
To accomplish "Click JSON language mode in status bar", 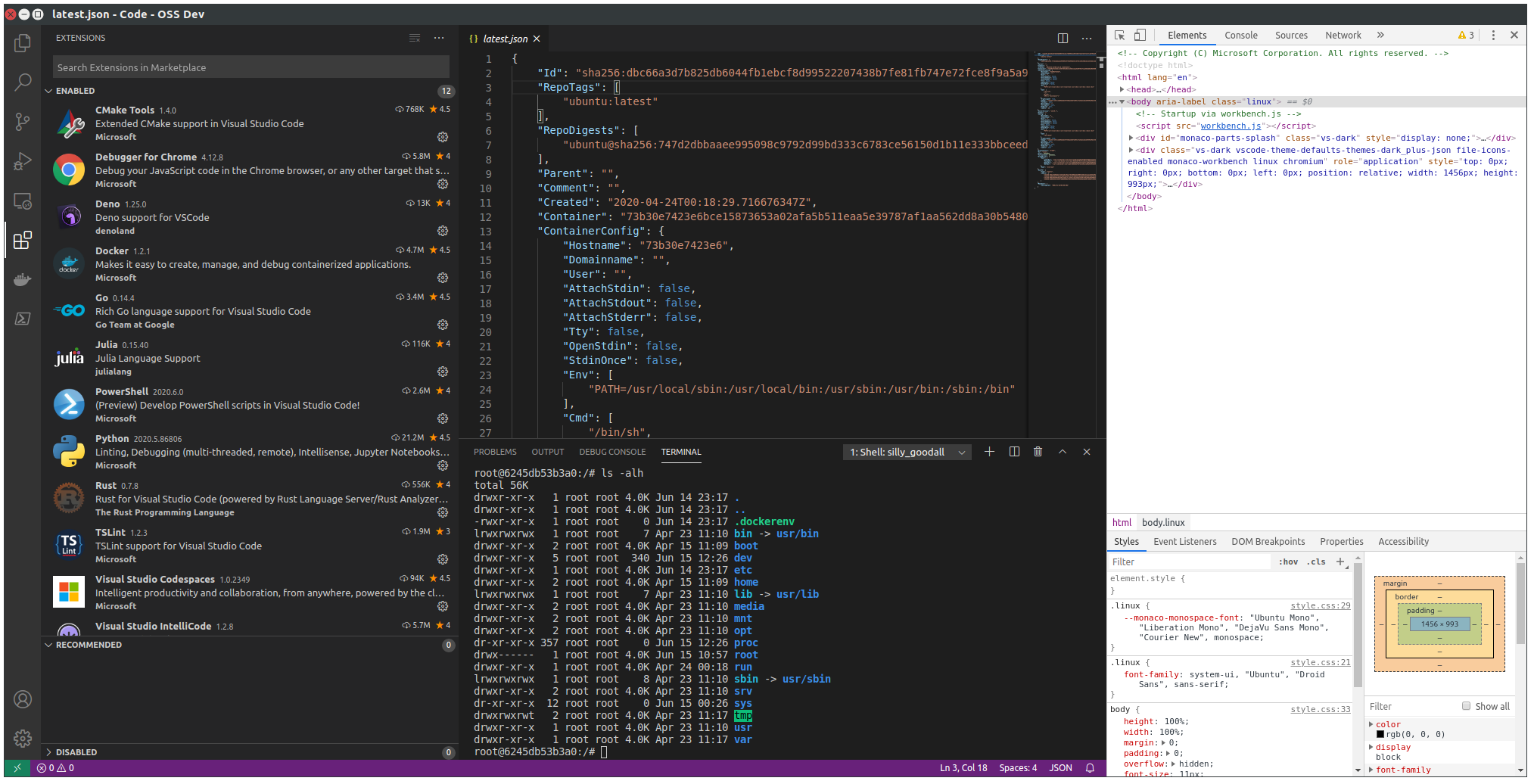I will point(1060,768).
